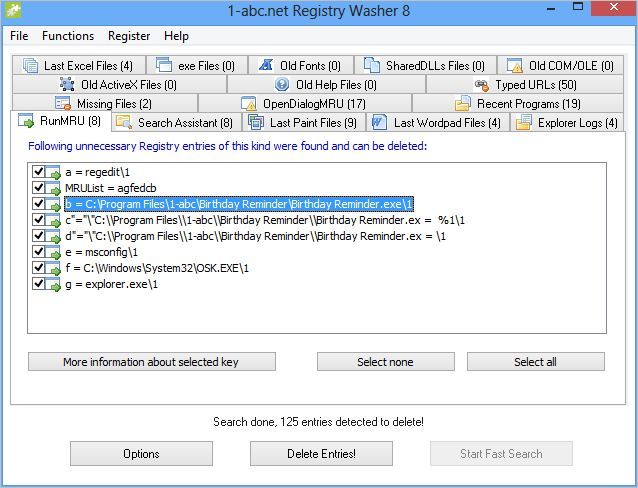Minimize the Registry Washer window
The image size is (638, 488).
[x=552, y=8]
